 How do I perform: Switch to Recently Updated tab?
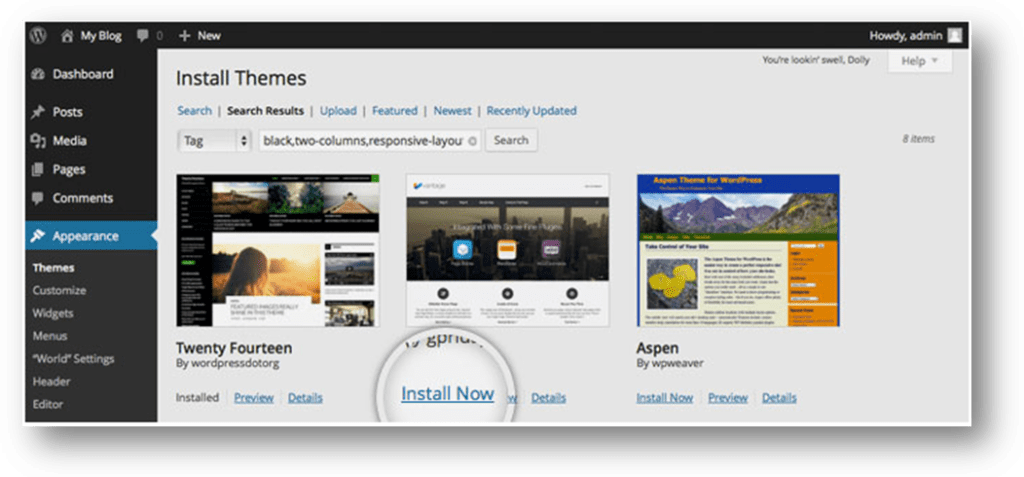(532, 110)
